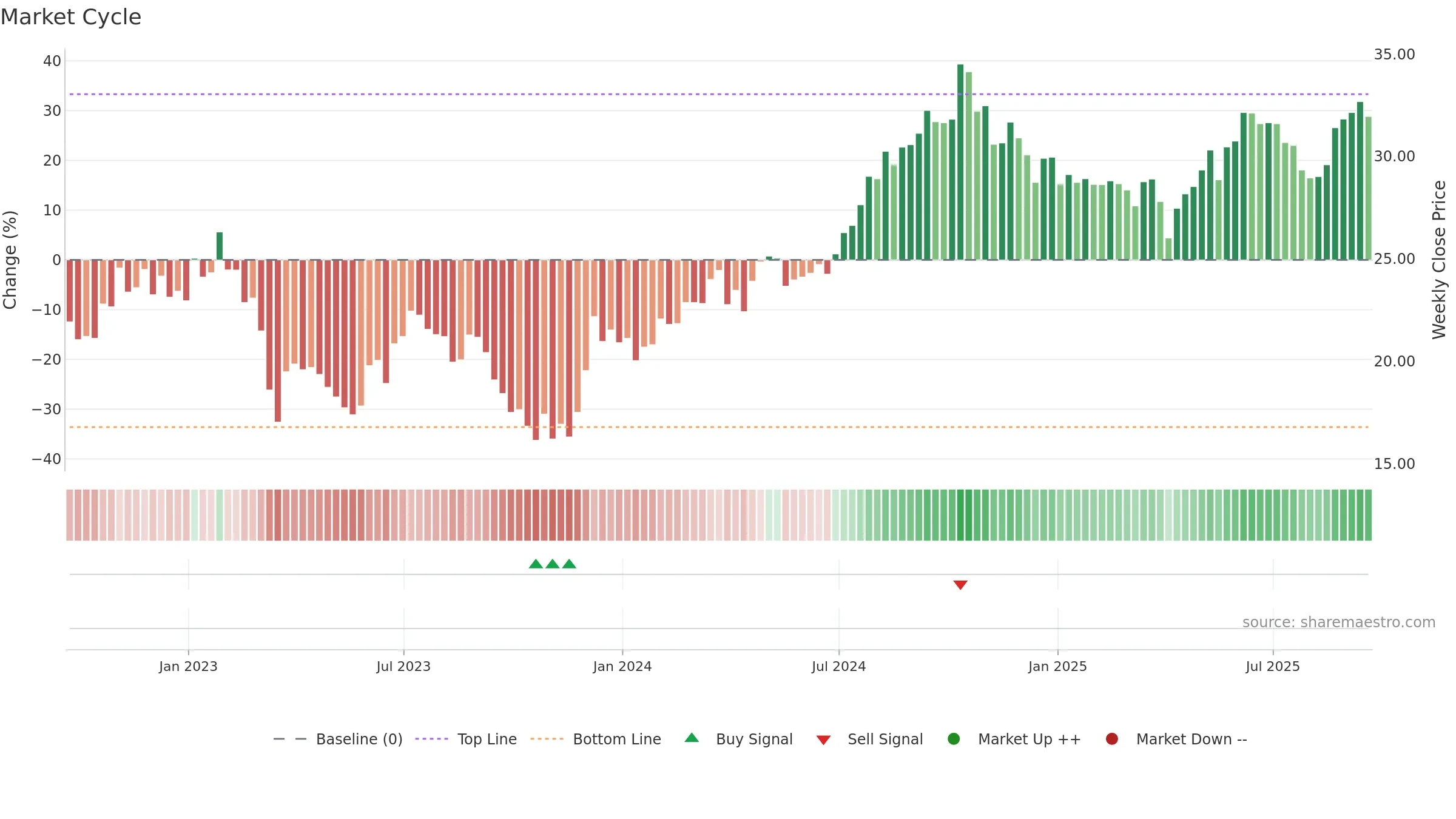
Task: Click the red Sell Signal triangle in legend
Action: pos(823,740)
